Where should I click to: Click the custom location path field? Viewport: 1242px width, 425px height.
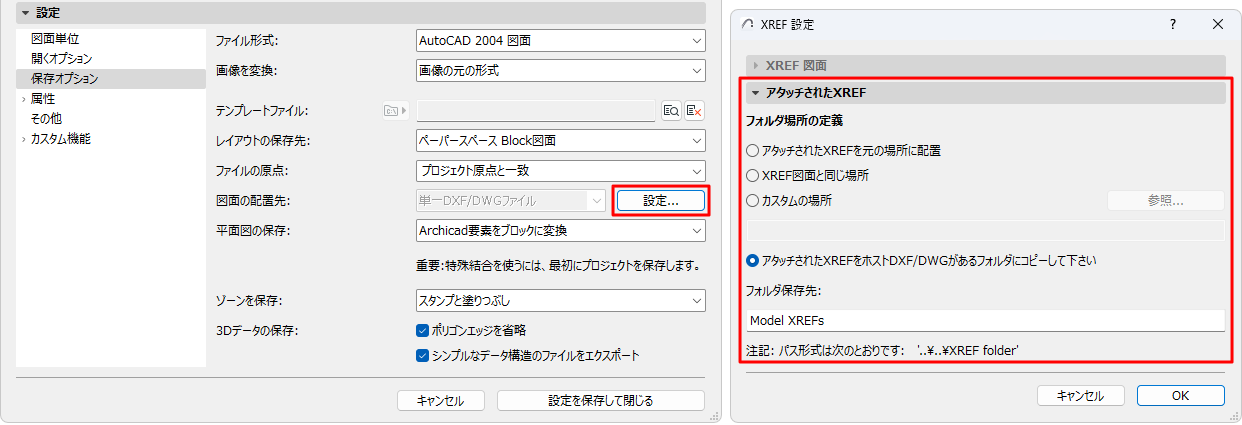[986, 230]
